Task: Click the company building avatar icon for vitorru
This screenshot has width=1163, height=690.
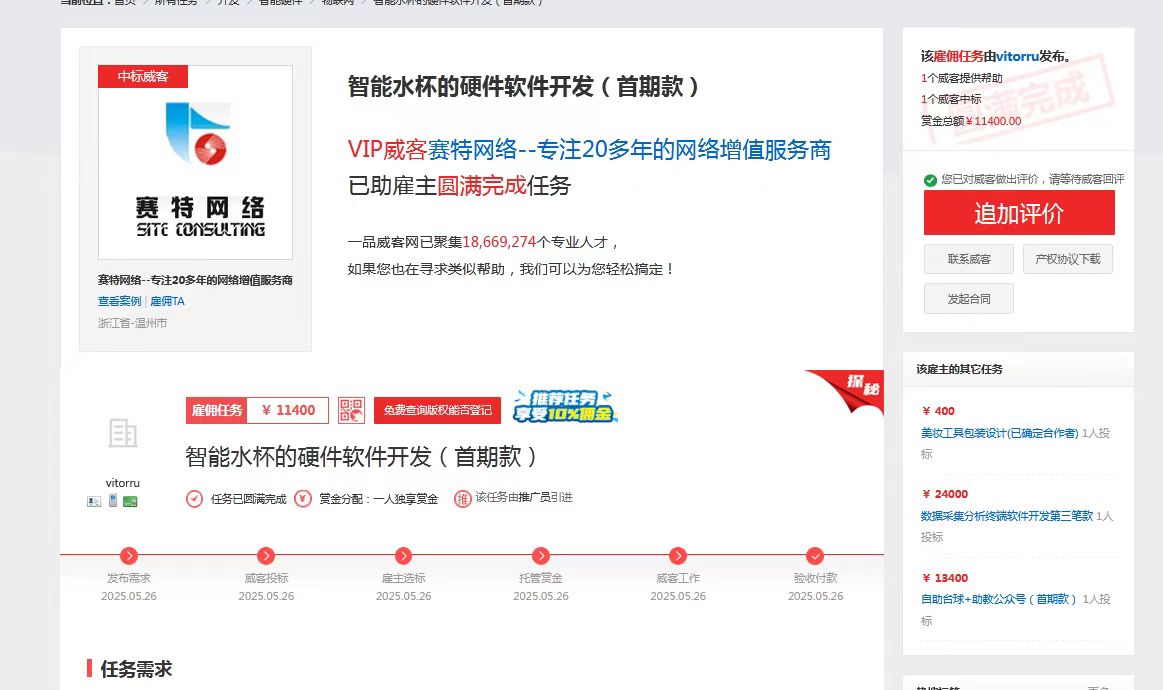Action: (x=122, y=433)
